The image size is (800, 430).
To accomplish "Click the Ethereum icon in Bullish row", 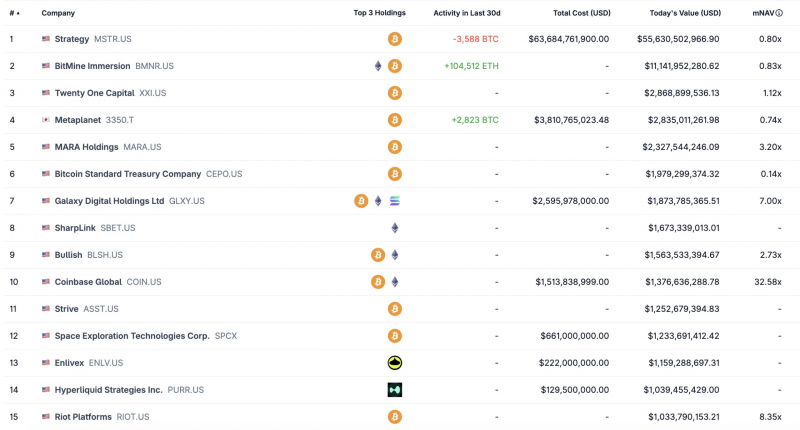I will pos(394,255).
